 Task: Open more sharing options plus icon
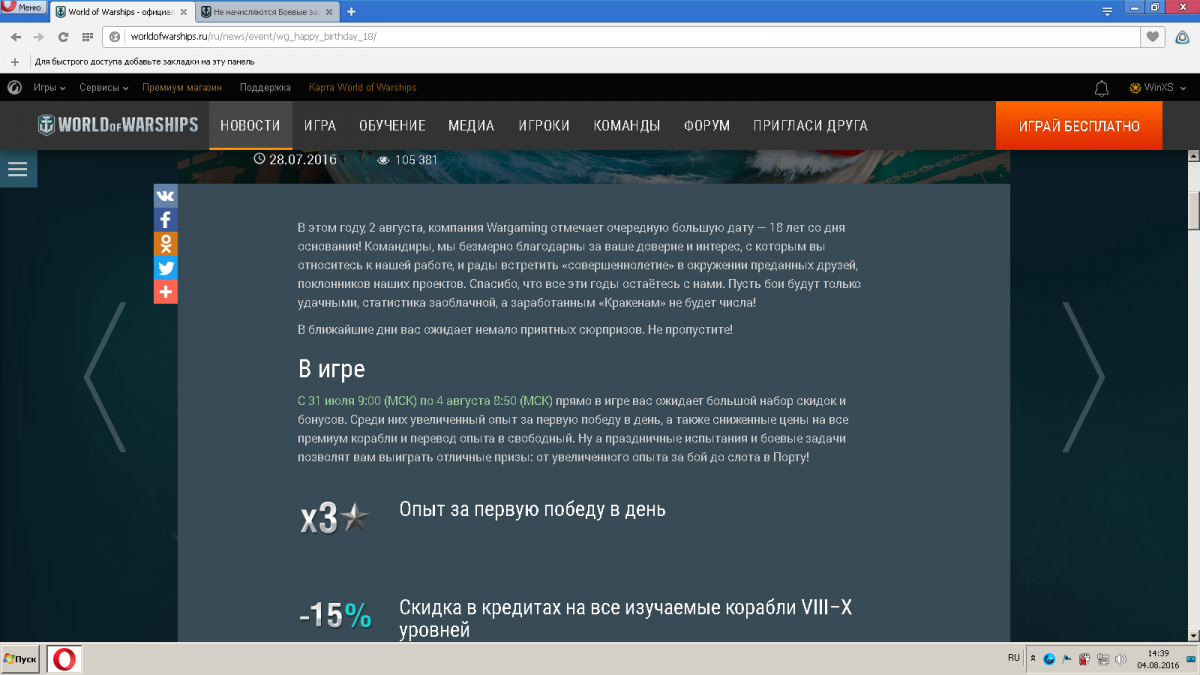[x=166, y=292]
